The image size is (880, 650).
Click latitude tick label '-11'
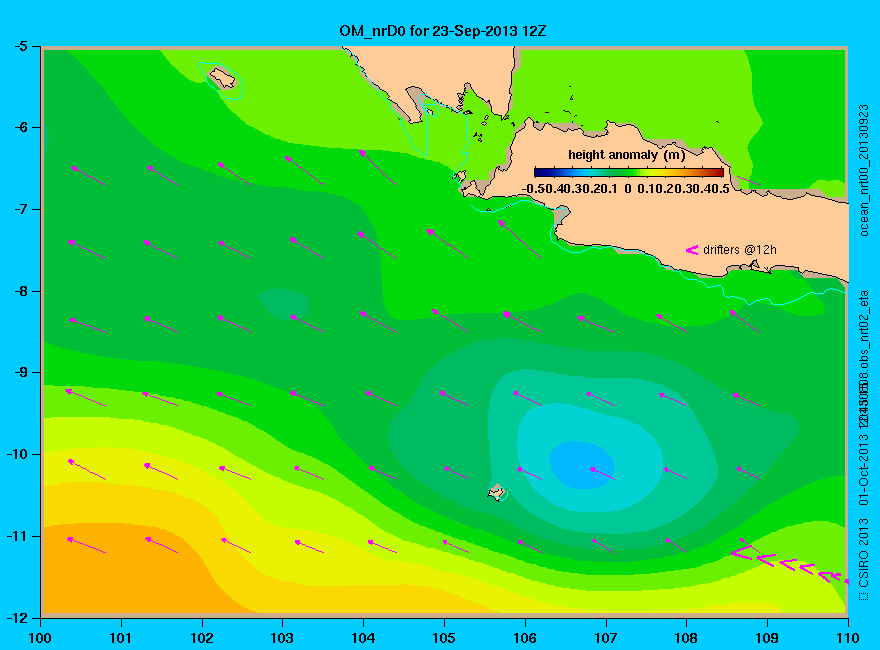17,536
